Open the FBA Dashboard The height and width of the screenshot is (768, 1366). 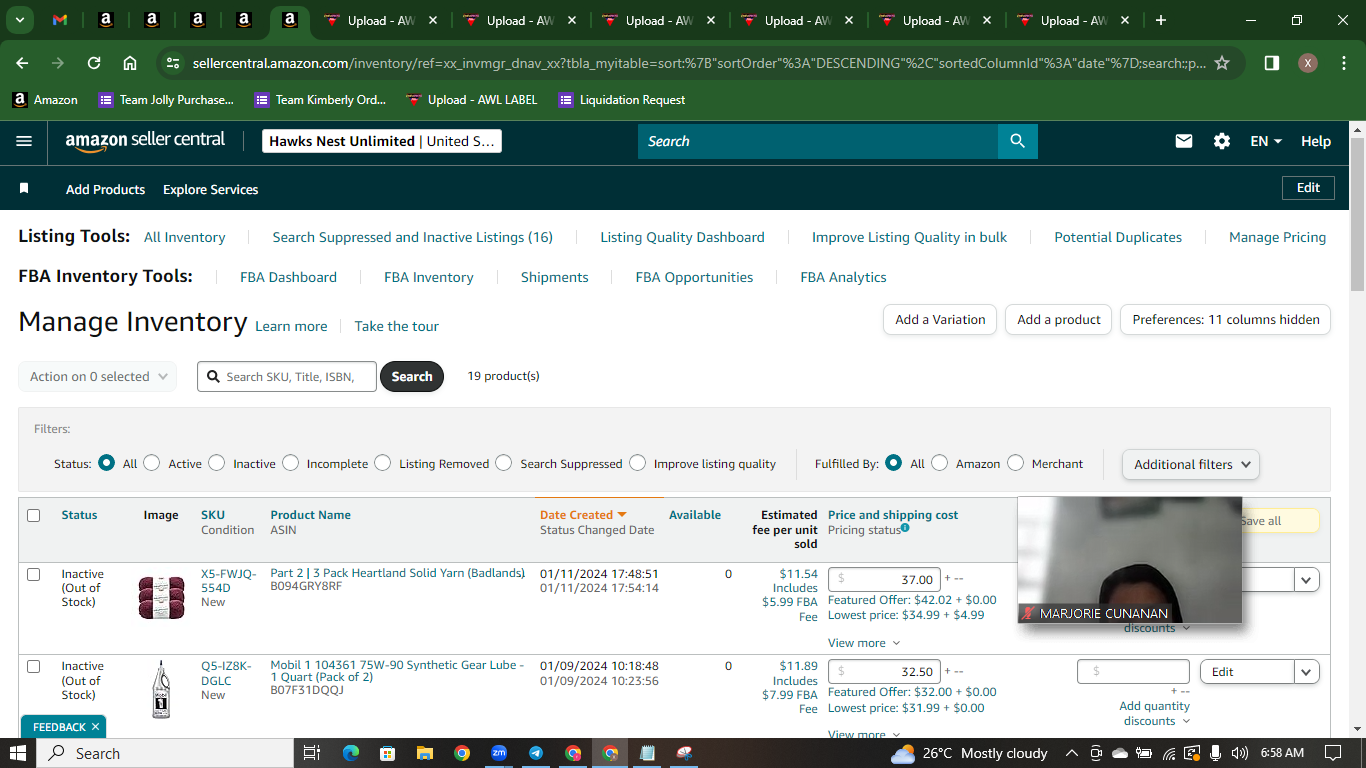pyautogui.click(x=288, y=277)
